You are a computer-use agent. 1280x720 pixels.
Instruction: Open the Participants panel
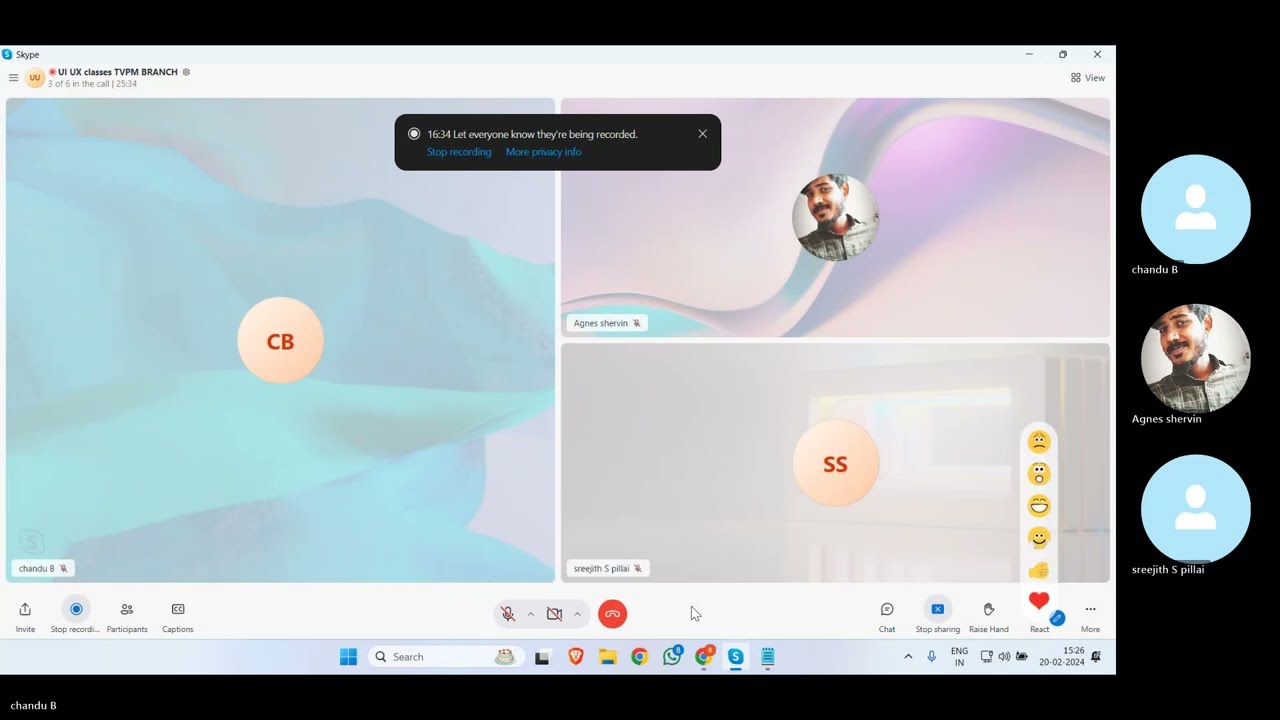point(127,616)
